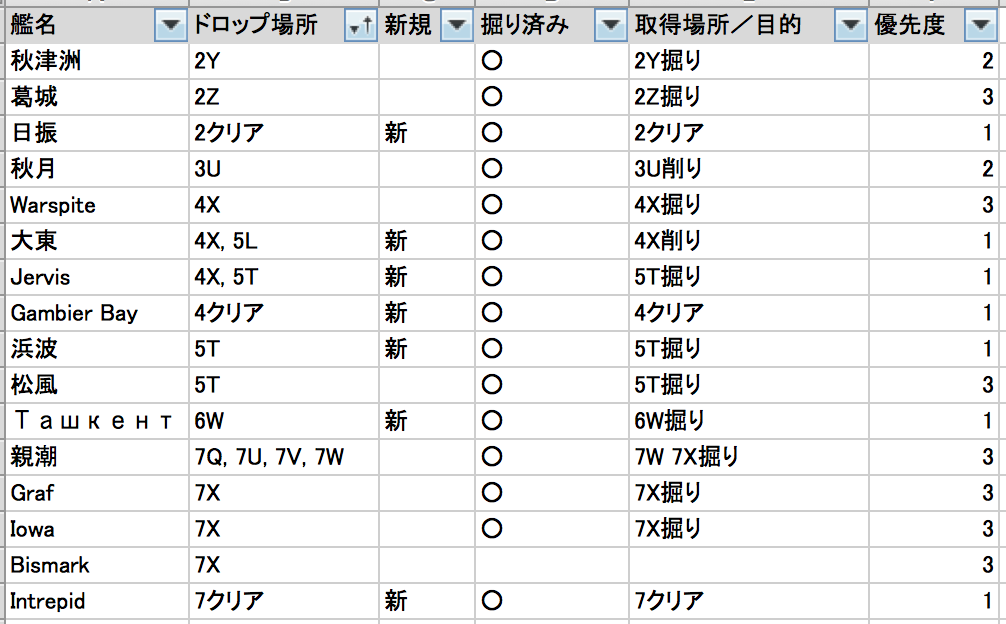Select the cell 秋津洲
The width and height of the screenshot is (1006, 624).
click(97, 61)
